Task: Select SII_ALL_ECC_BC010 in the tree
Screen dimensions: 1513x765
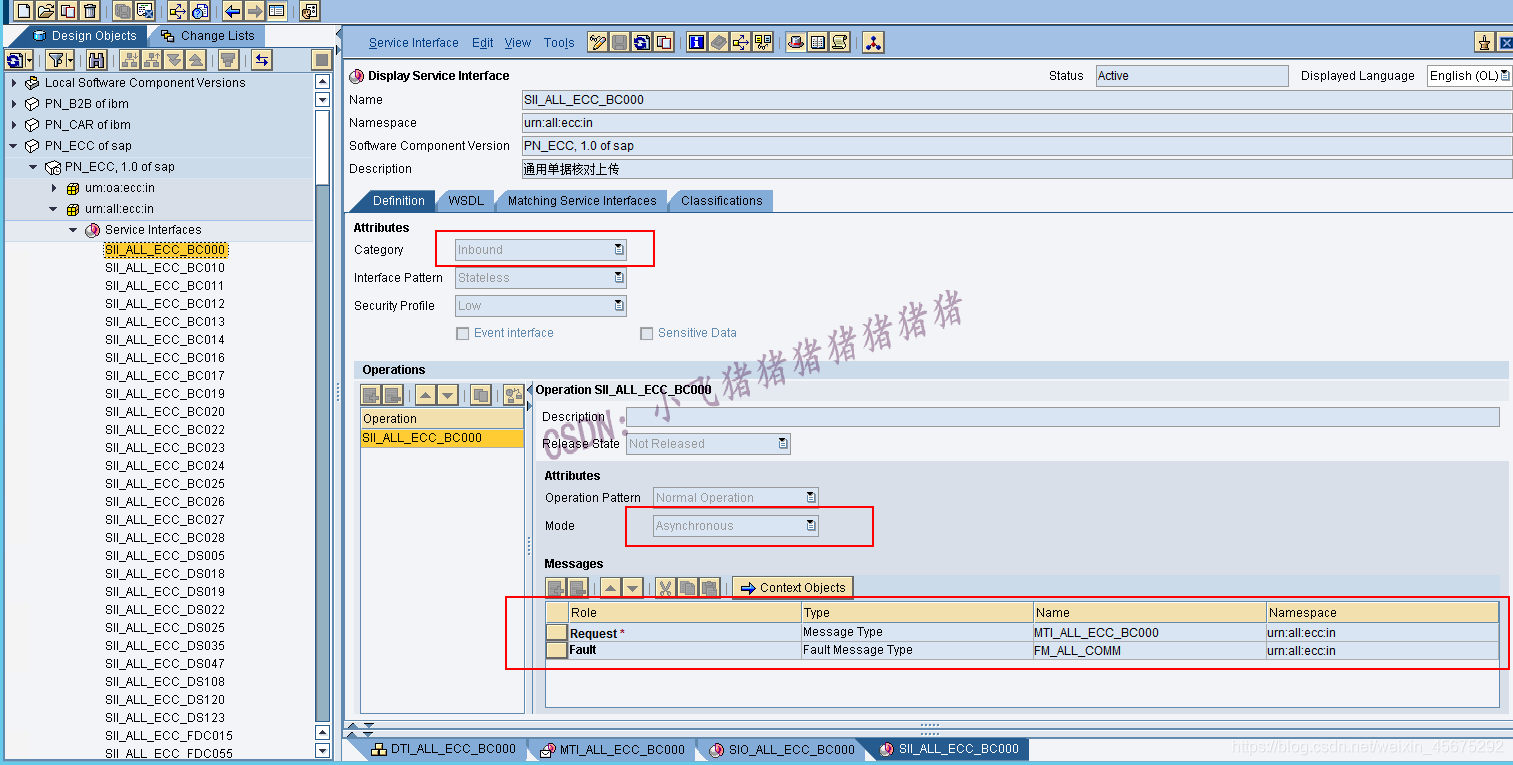Action: point(165,268)
